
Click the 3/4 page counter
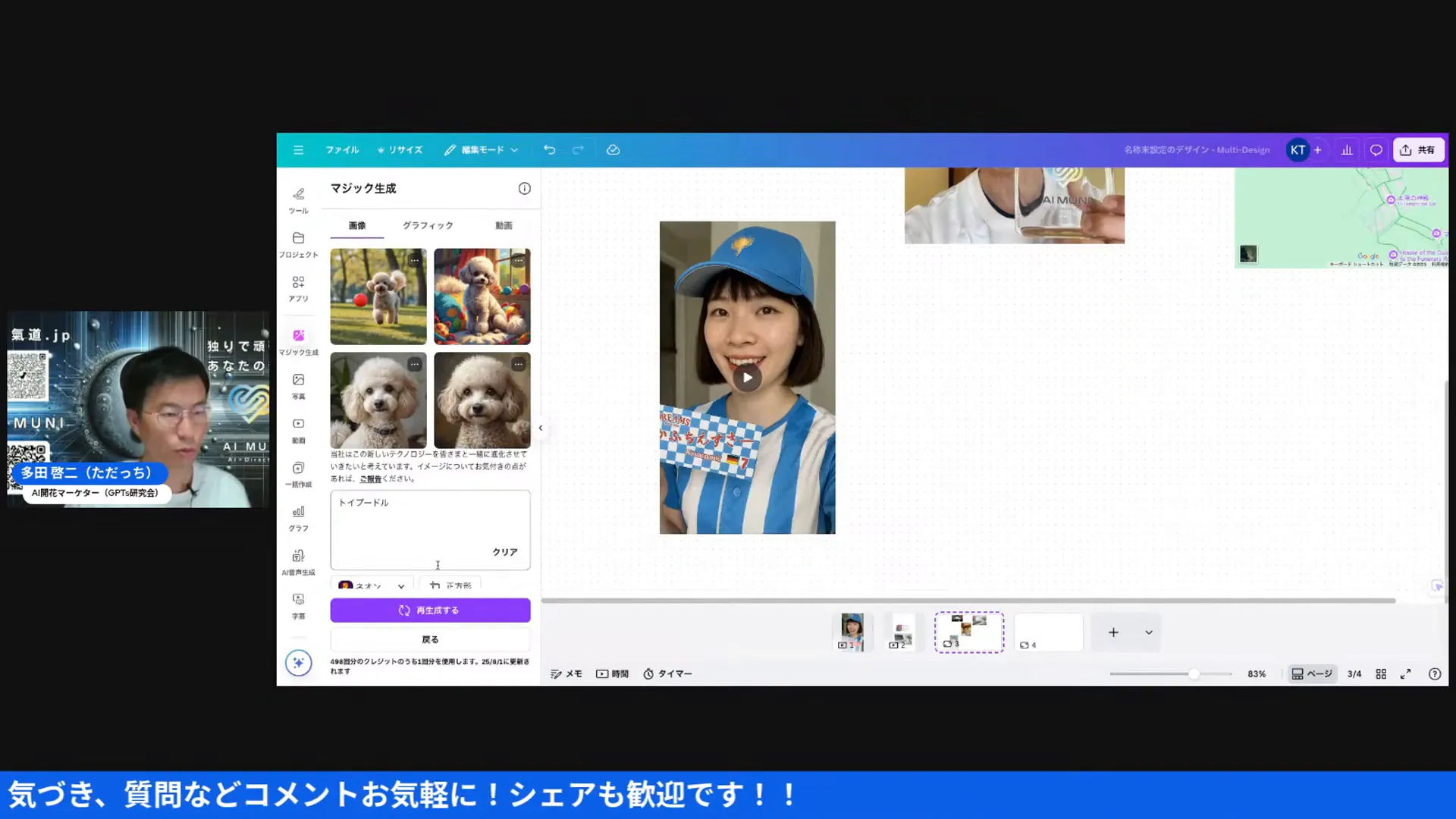point(1354,674)
